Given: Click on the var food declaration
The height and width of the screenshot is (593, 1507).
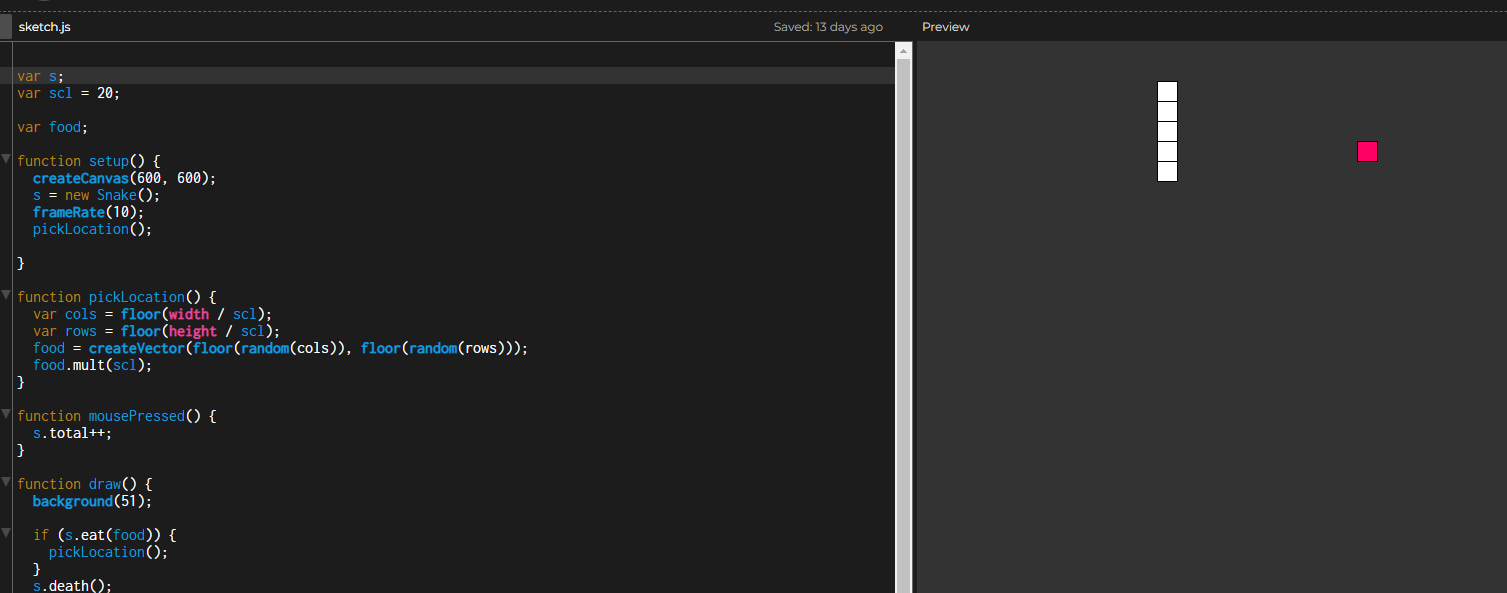Looking at the screenshot, I should (x=53, y=127).
